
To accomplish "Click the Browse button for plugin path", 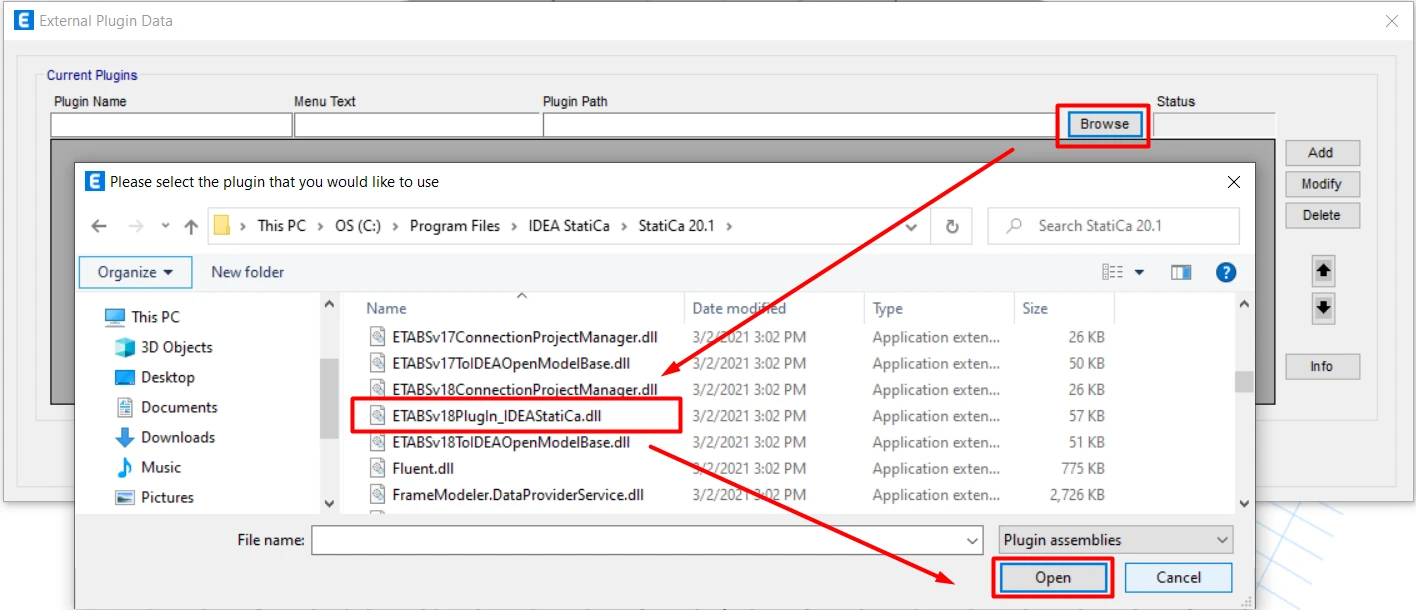I will tap(1104, 124).
